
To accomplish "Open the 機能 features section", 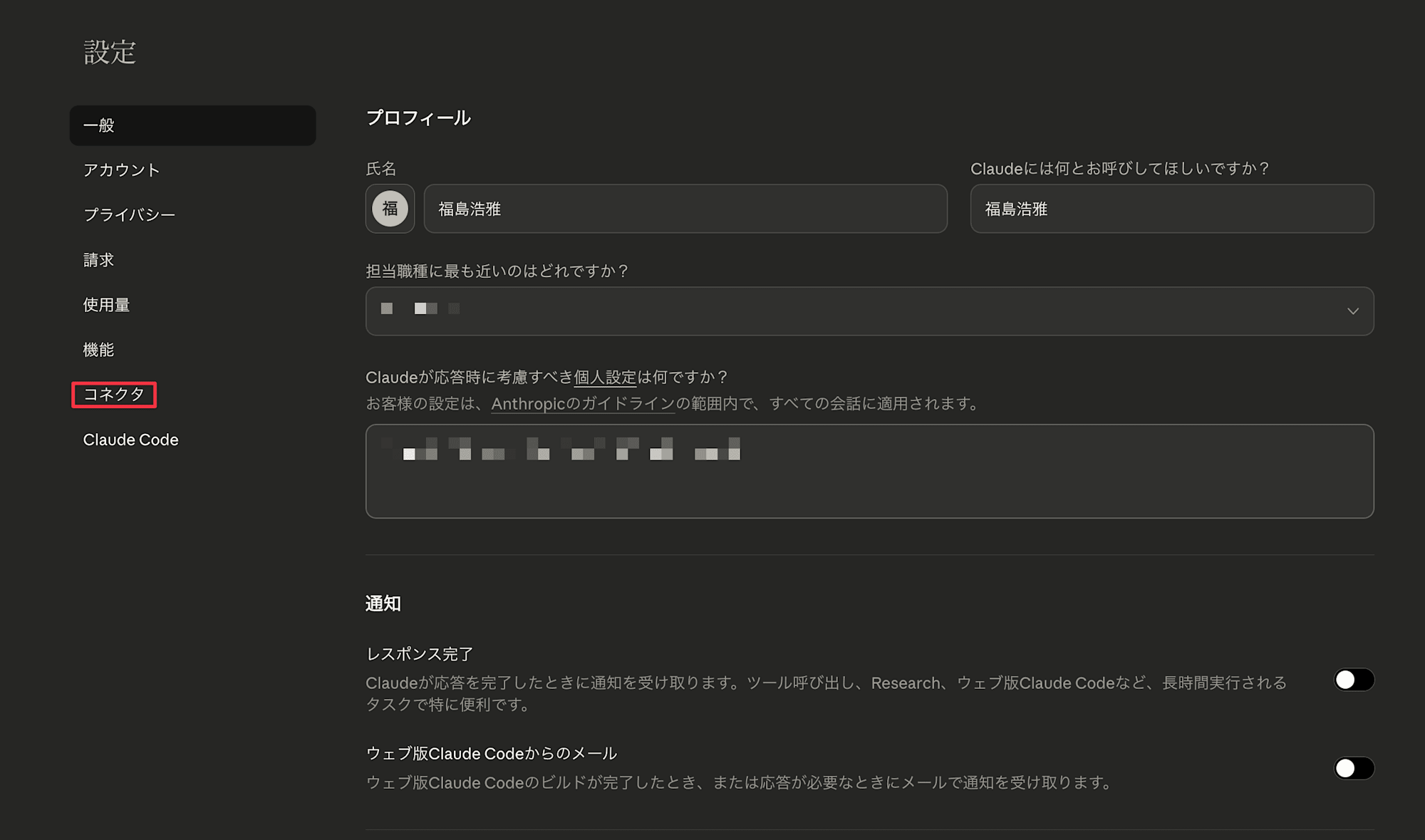I will [99, 350].
